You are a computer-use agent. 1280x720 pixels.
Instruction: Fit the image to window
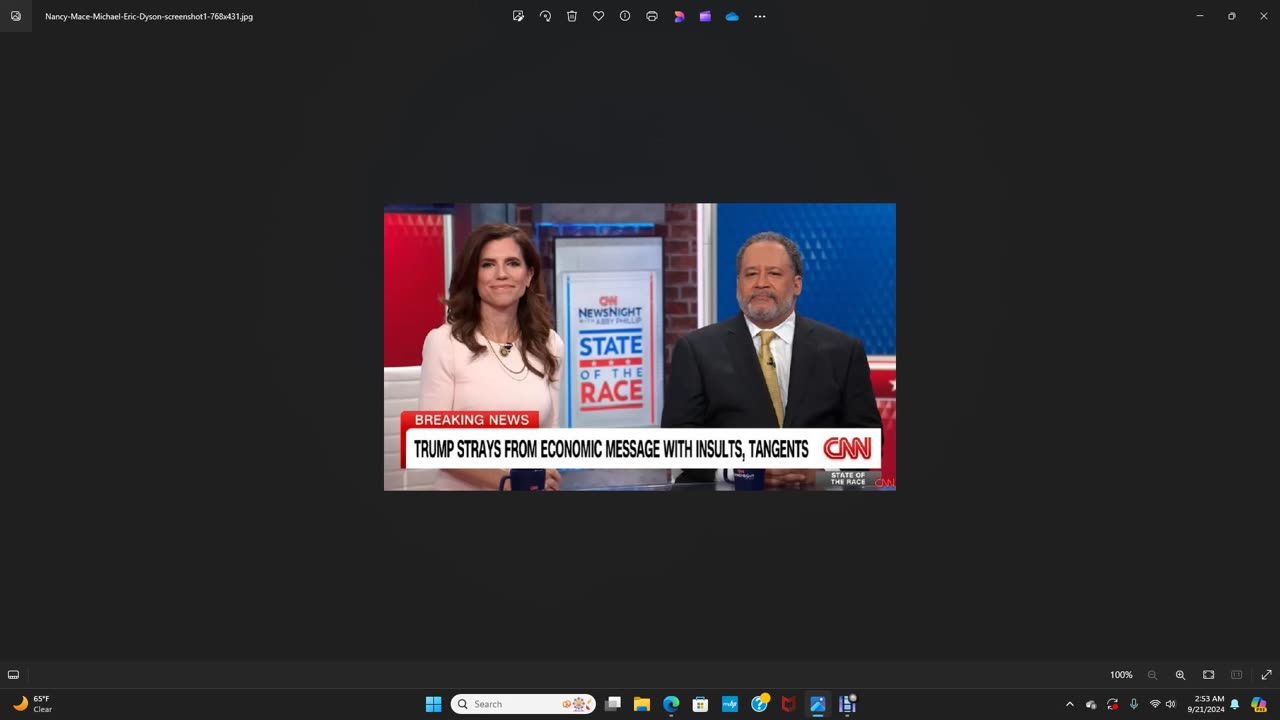pos(1208,675)
